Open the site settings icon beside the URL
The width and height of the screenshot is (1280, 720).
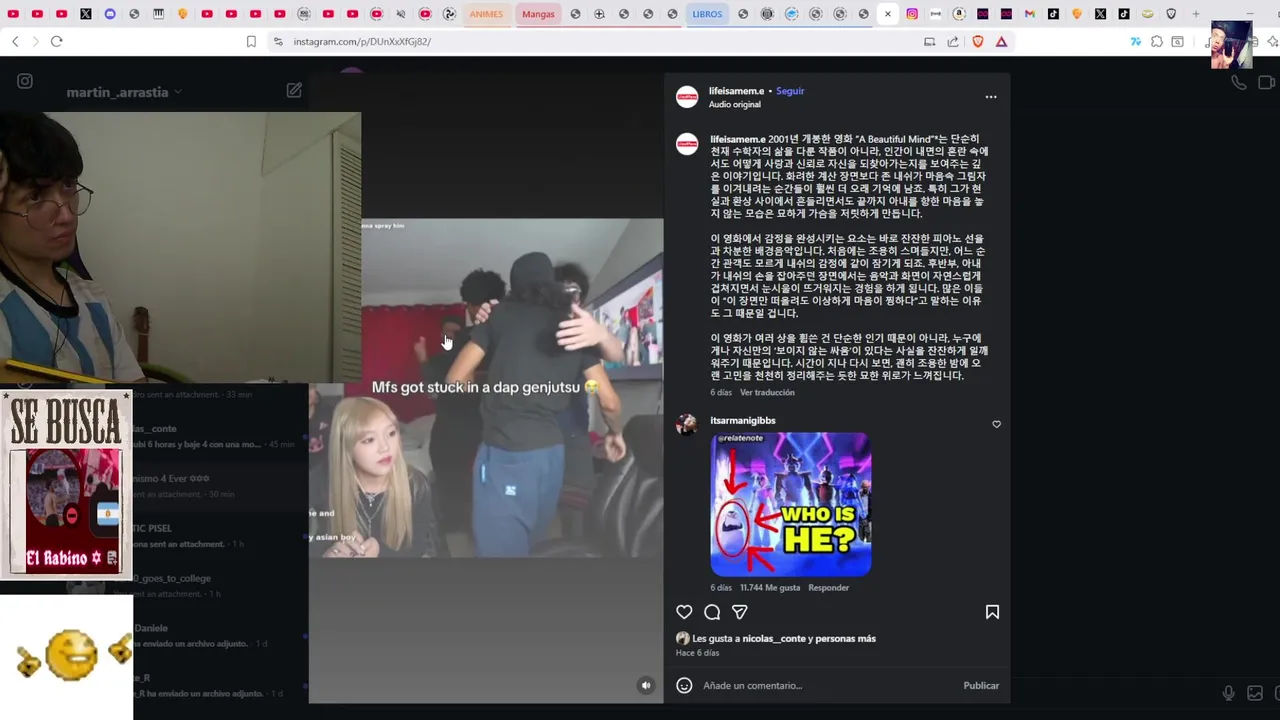click(x=278, y=42)
